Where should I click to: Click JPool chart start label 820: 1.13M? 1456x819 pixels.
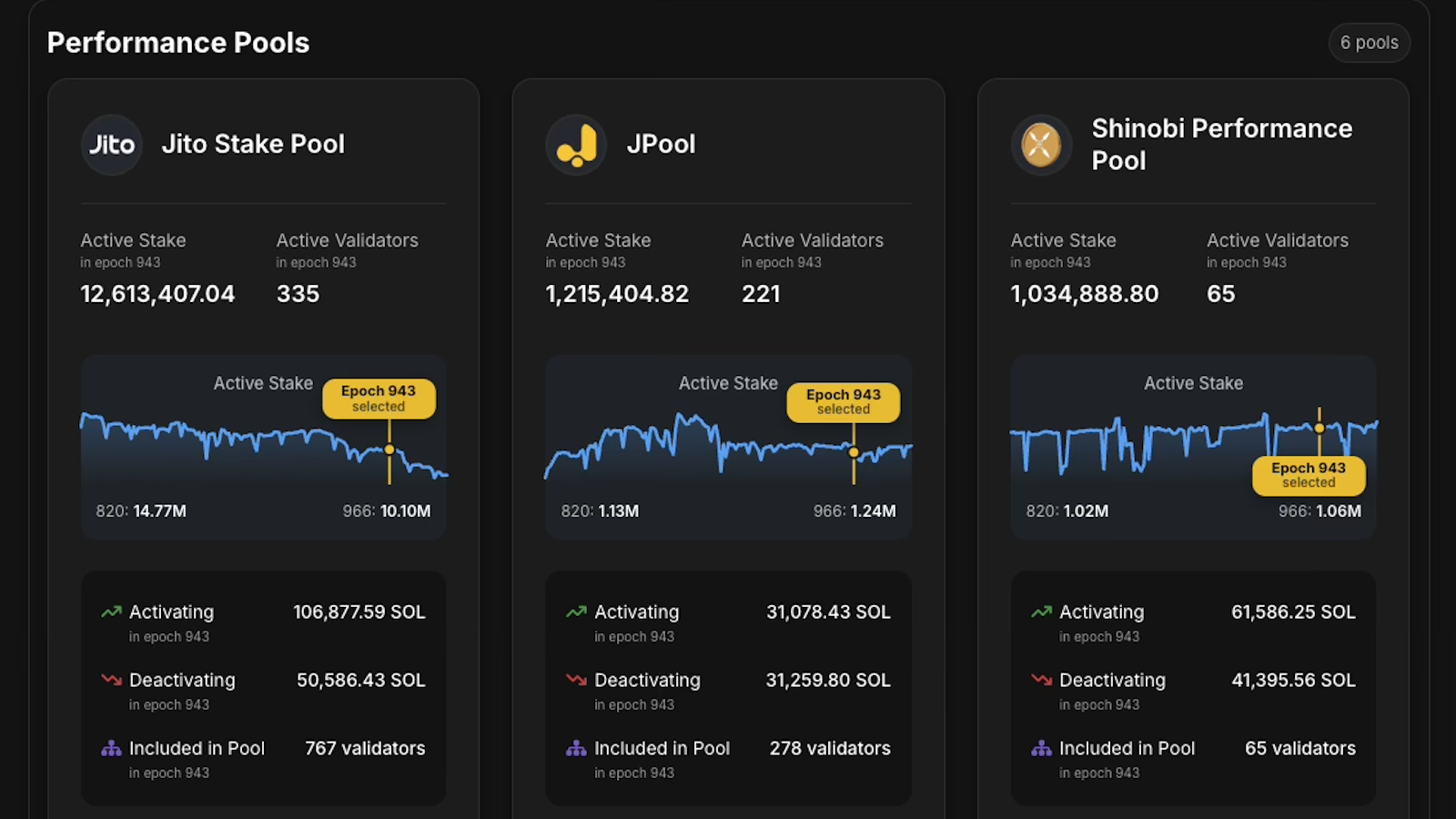coord(600,511)
